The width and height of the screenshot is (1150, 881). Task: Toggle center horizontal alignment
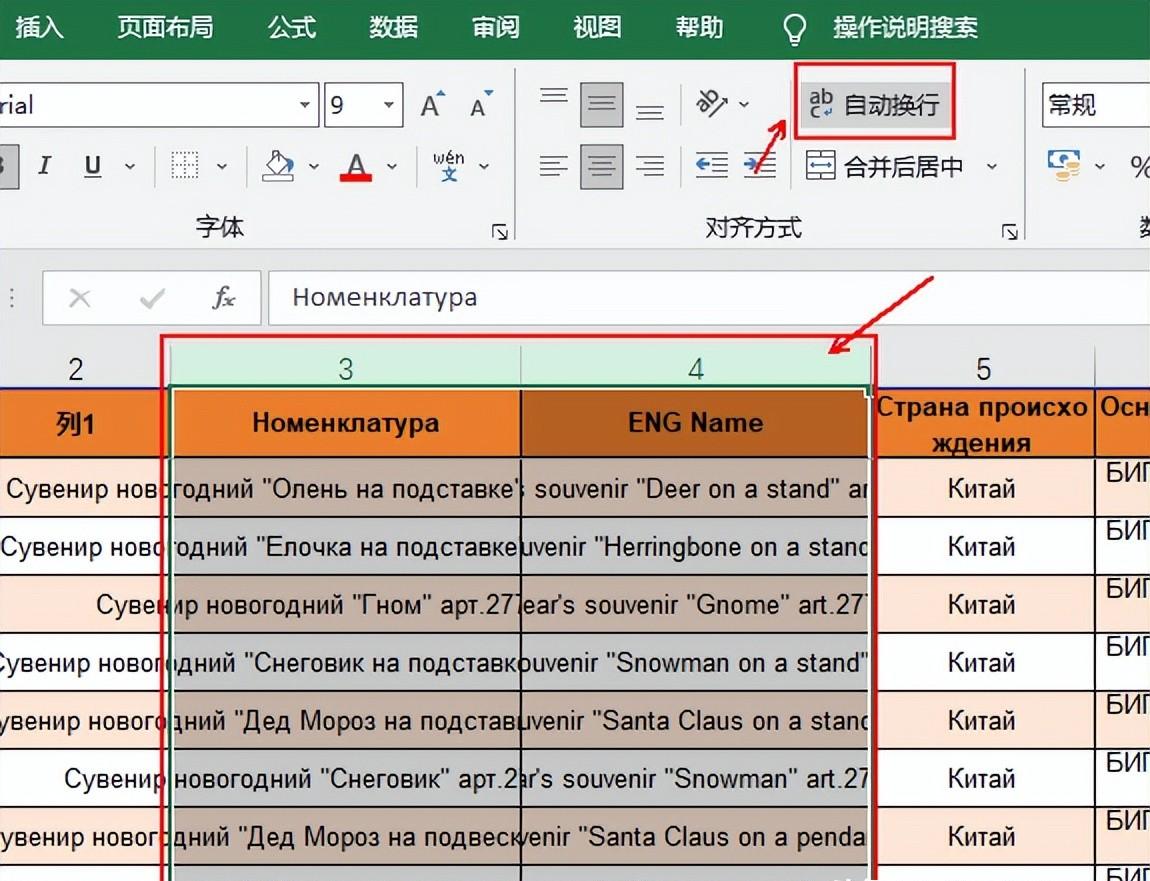[x=601, y=167]
